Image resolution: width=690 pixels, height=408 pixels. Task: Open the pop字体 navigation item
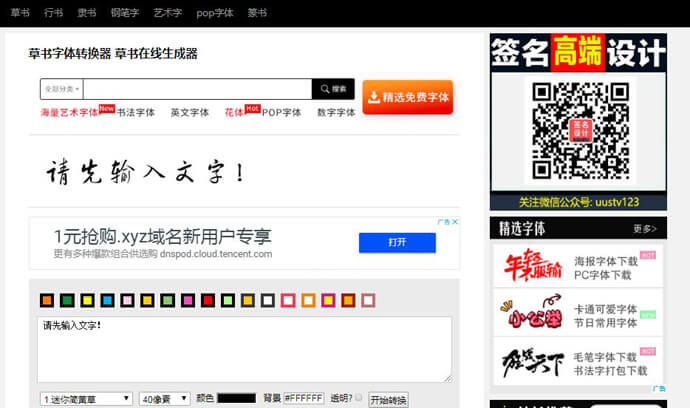tap(214, 12)
